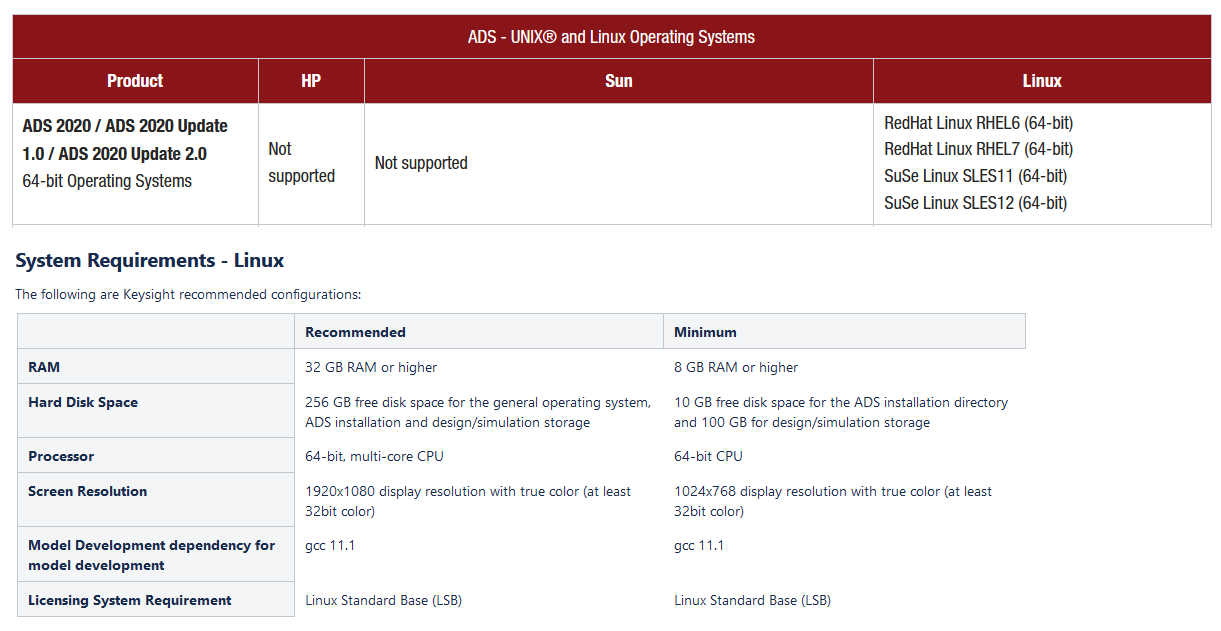Click 'gcc 11.1' in Minimum column
This screenshot has height=631, width=1221.
(699, 545)
